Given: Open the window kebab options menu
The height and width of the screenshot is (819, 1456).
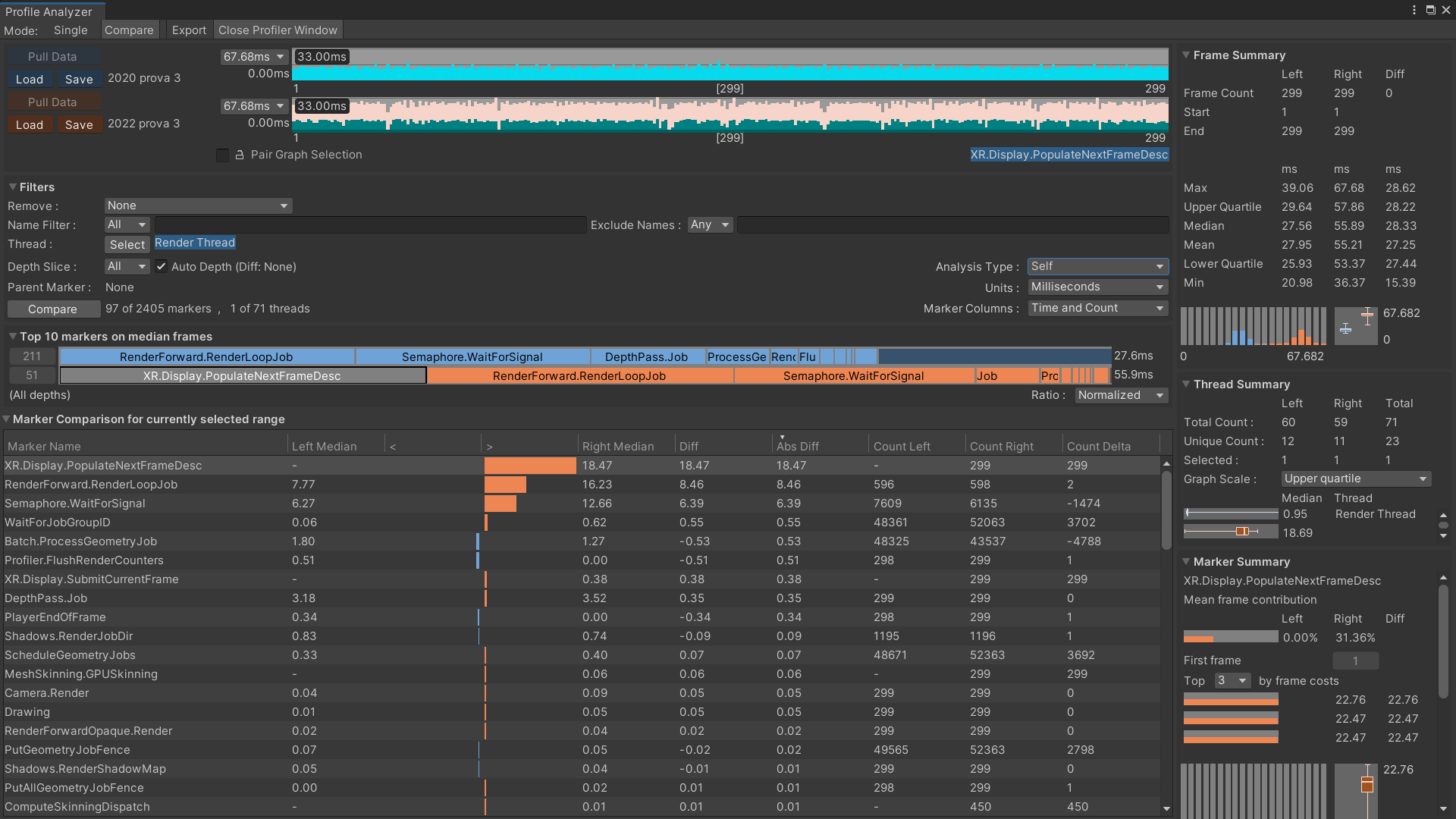Looking at the screenshot, I should pyautogui.click(x=1414, y=10).
